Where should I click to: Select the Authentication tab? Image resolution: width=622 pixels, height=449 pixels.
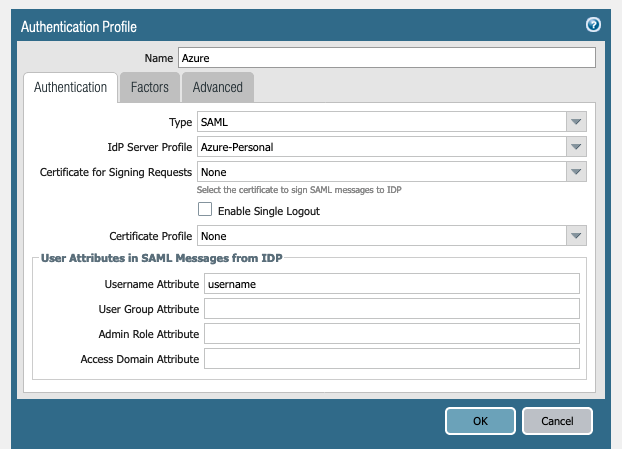click(71, 87)
